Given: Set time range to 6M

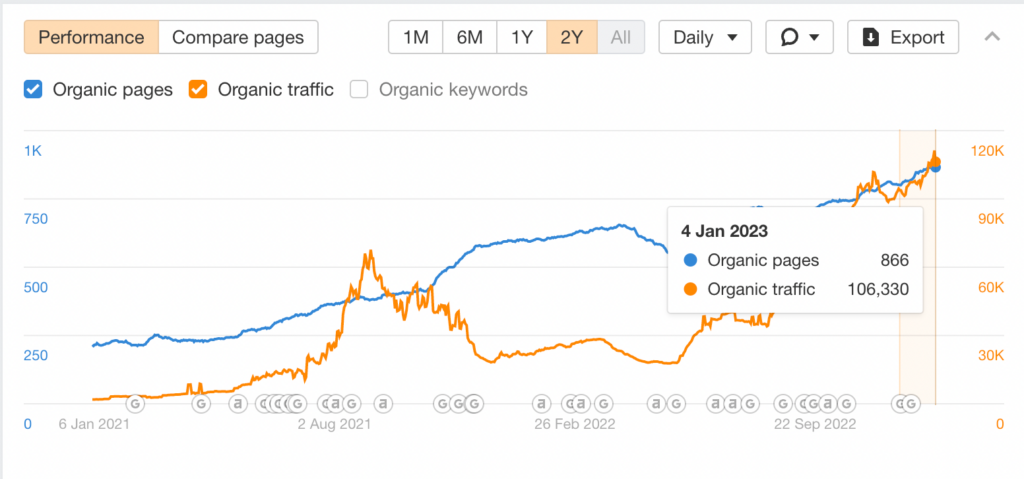Looking at the screenshot, I should [x=470, y=37].
